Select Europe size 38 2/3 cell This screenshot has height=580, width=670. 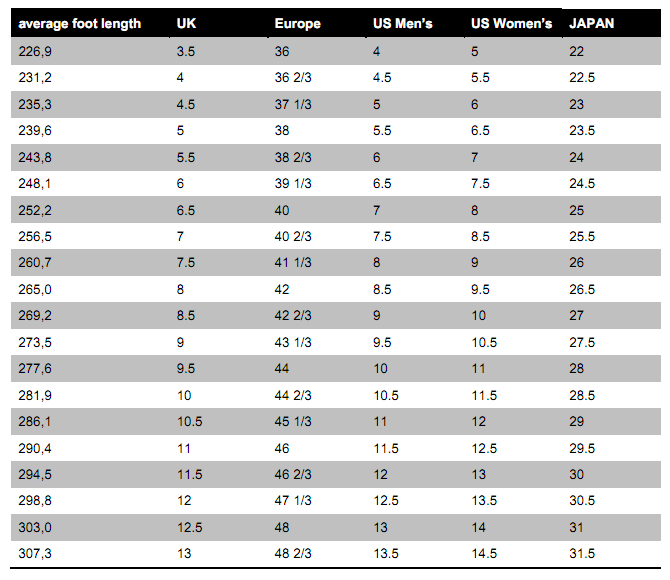point(293,157)
